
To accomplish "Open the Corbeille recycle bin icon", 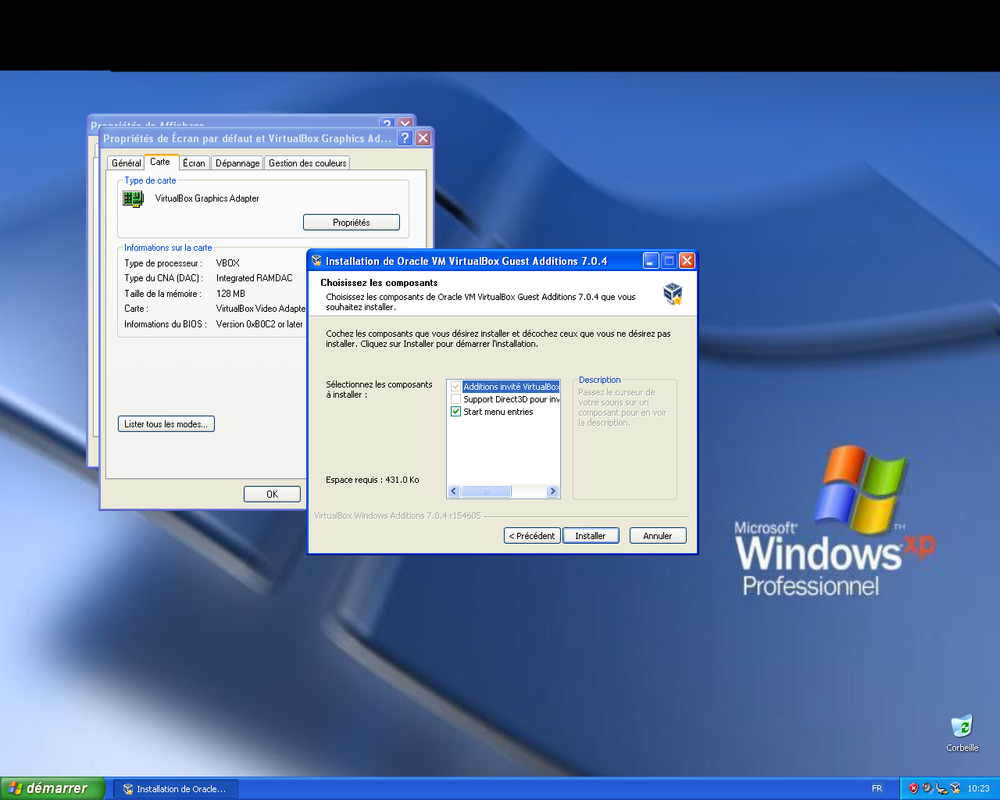I will (962, 726).
